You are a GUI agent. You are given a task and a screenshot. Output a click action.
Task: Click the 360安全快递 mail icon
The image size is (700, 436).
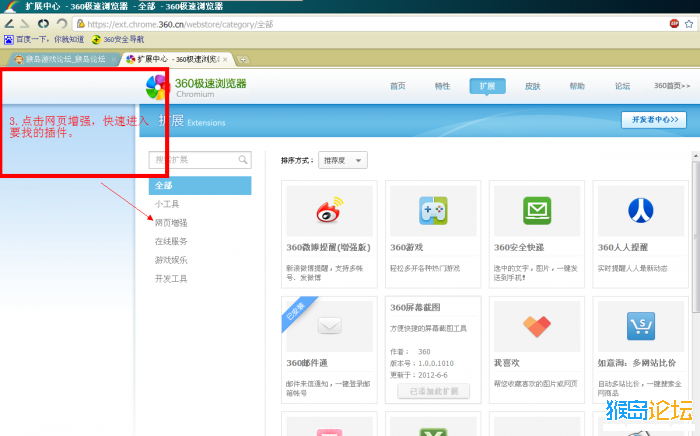pyautogui.click(x=537, y=210)
